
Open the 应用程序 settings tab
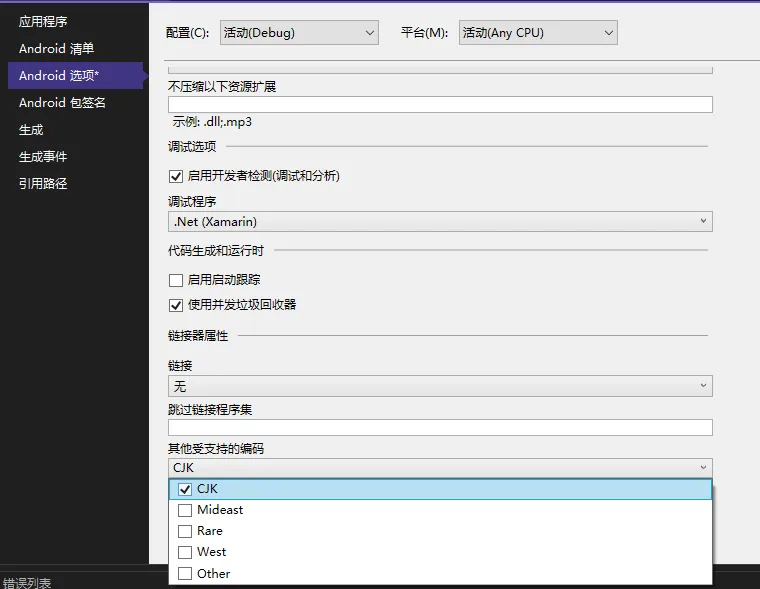click(x=43, y=21)
